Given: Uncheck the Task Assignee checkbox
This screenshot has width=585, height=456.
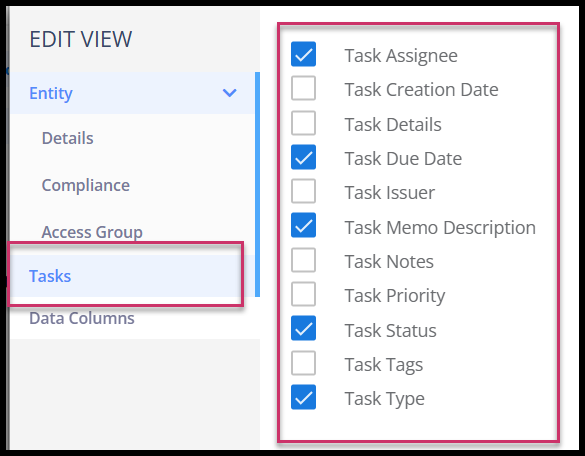Looking at the screenshot, I should 303,54.
